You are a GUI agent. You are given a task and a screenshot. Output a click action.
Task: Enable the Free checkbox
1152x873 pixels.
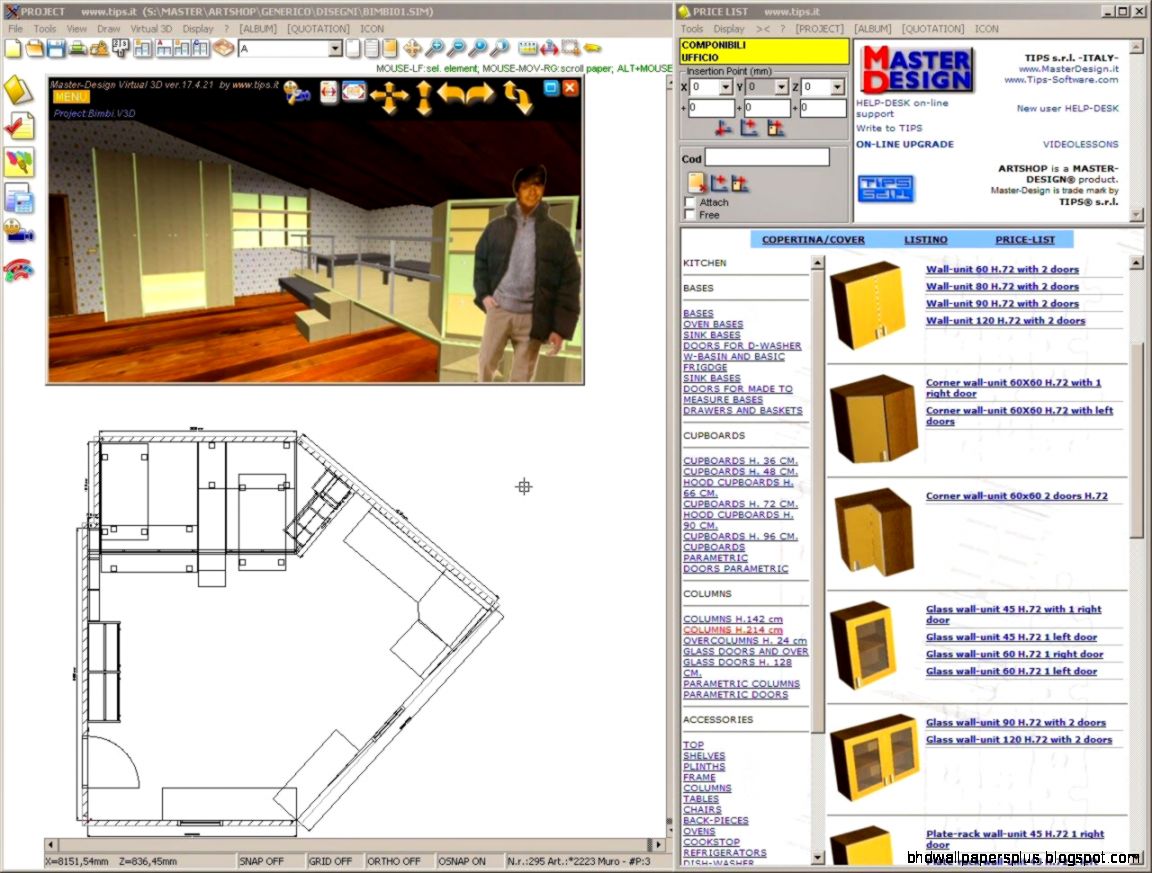pos(689,214)
